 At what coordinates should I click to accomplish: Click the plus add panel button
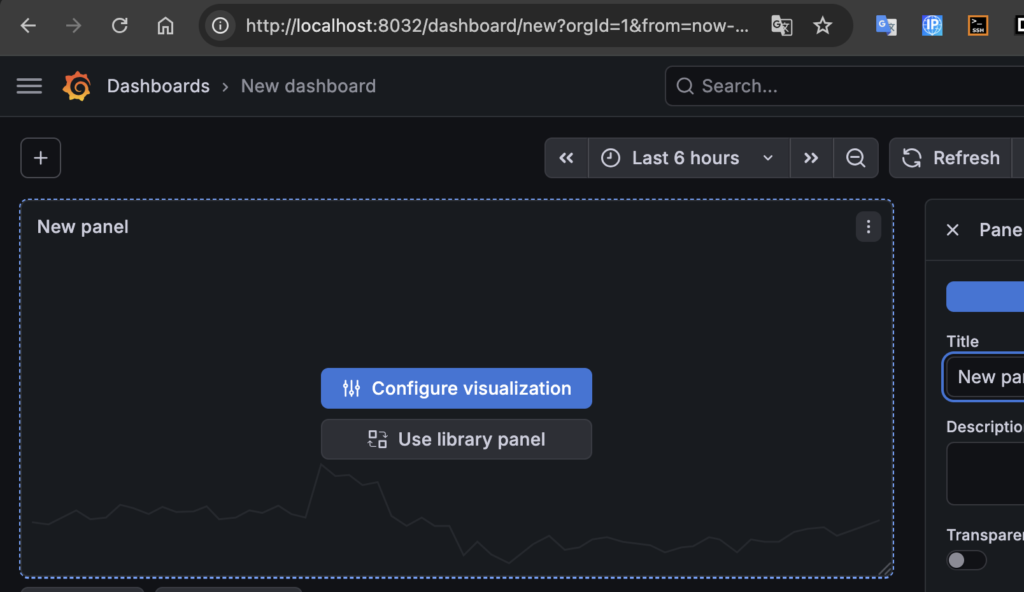[x=40, y=157]
